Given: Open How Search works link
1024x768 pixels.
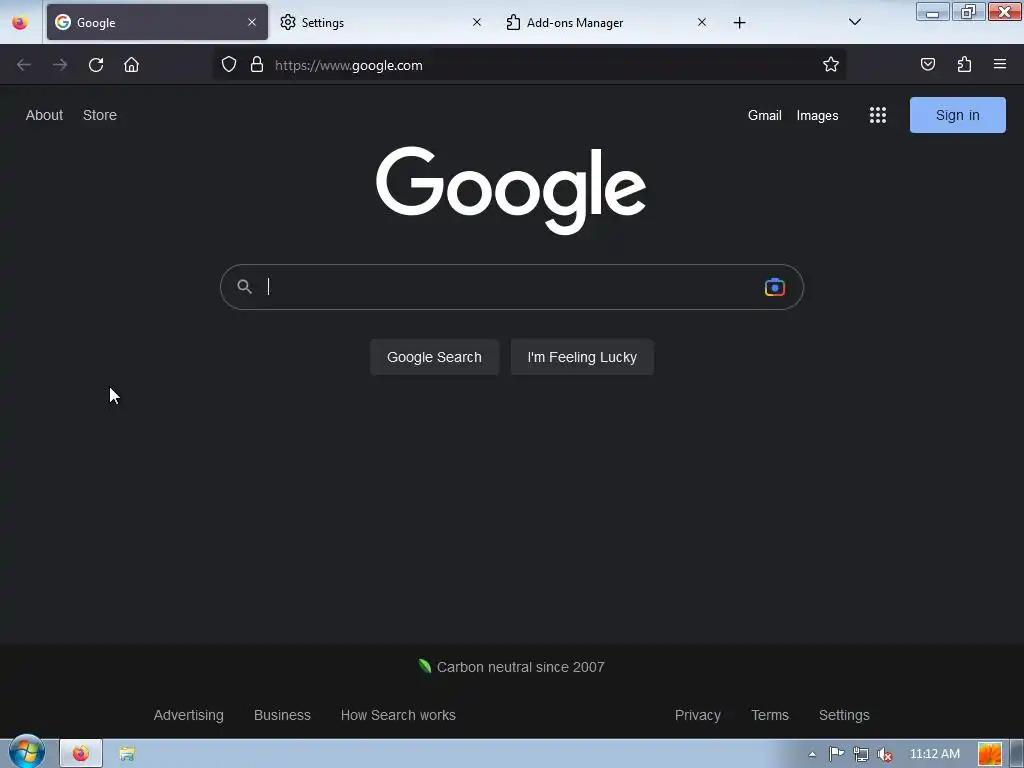Looking at the screenshot, I should [398, 715].
